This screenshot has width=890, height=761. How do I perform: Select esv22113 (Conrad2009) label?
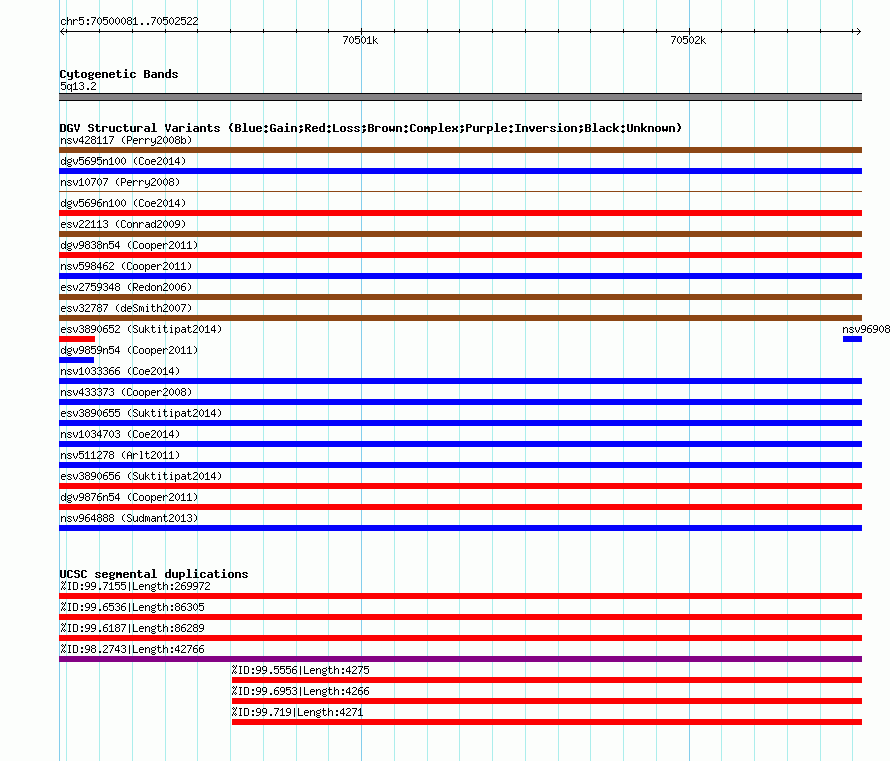click(123, 224)
